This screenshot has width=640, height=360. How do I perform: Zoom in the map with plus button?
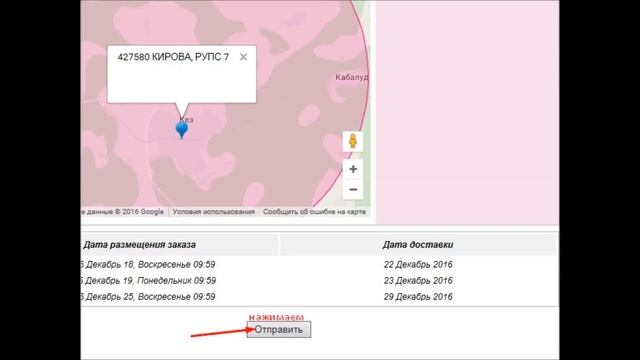pyautogui.click(x=353, y=169)
